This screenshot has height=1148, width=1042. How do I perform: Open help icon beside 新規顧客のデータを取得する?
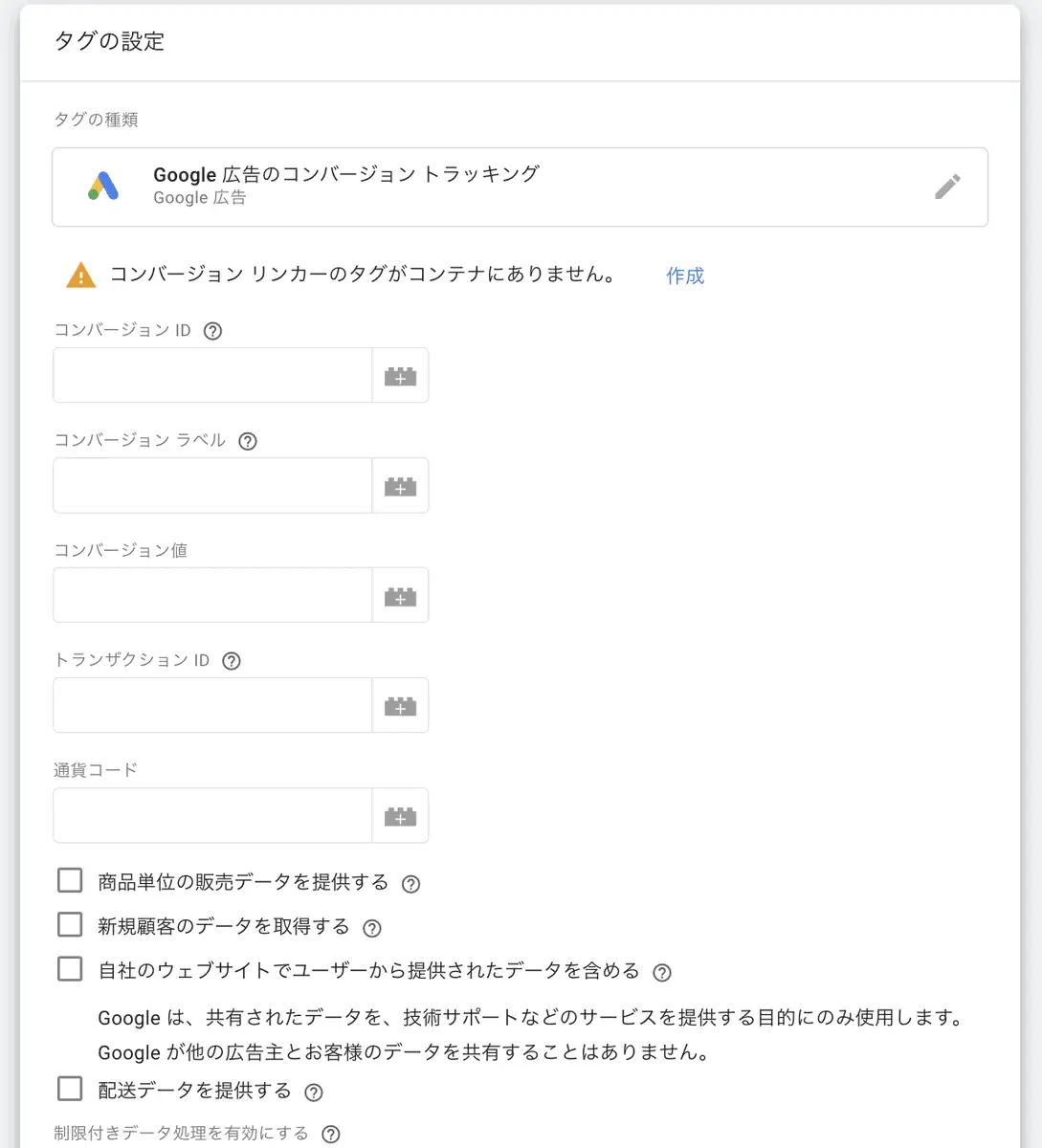click(371, 927)
